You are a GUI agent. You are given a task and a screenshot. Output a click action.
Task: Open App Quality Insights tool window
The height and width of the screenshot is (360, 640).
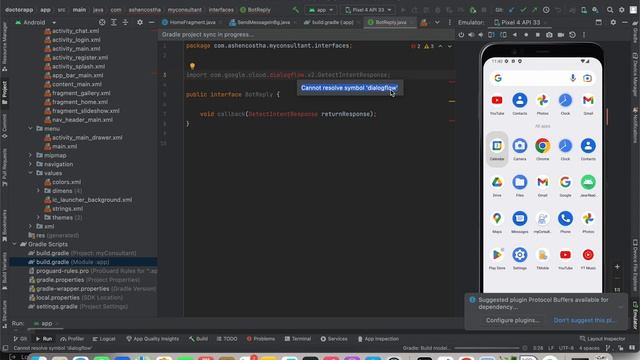point(152,339)
